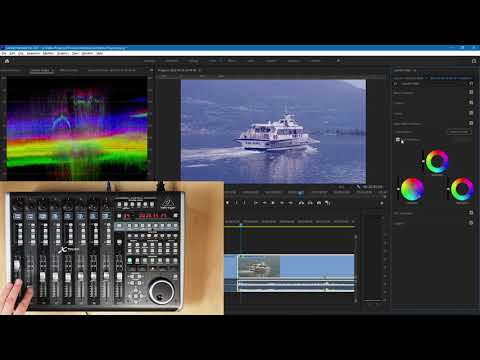Expand the Vignette section
Image resolution: width=480 pixels, height=360 pixels.
coord(400,224)
